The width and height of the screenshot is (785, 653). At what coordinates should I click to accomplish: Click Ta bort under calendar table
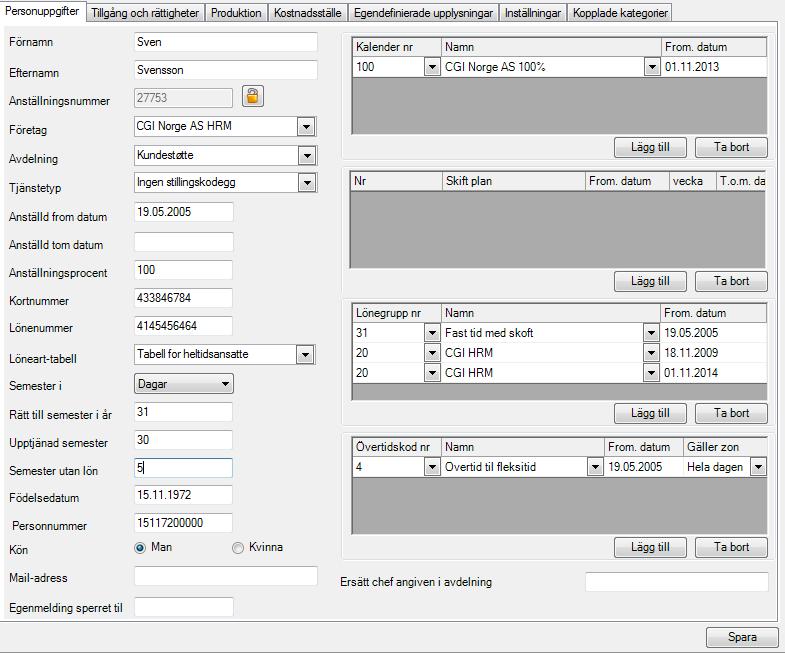tap(731, 147)
